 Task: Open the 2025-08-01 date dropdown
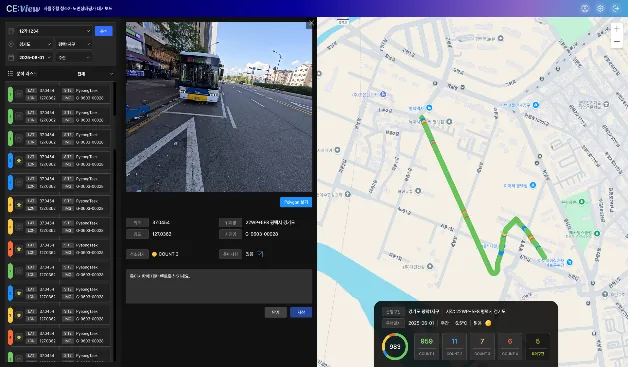34,57
